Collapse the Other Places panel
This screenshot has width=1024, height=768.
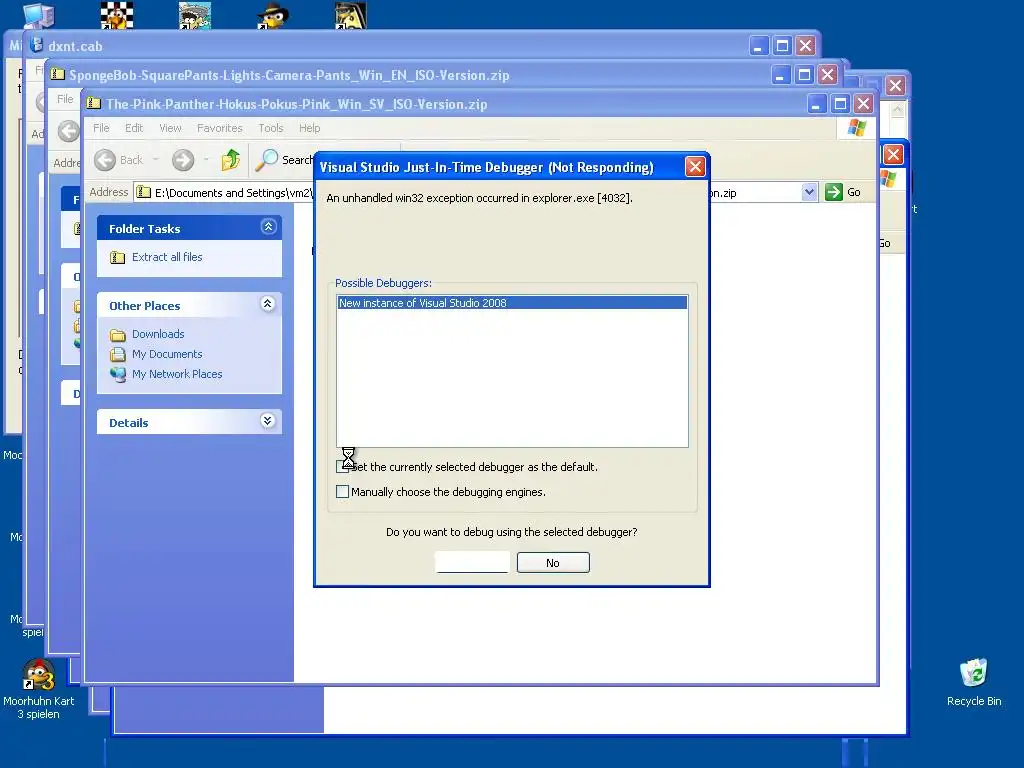click(268, 304)
